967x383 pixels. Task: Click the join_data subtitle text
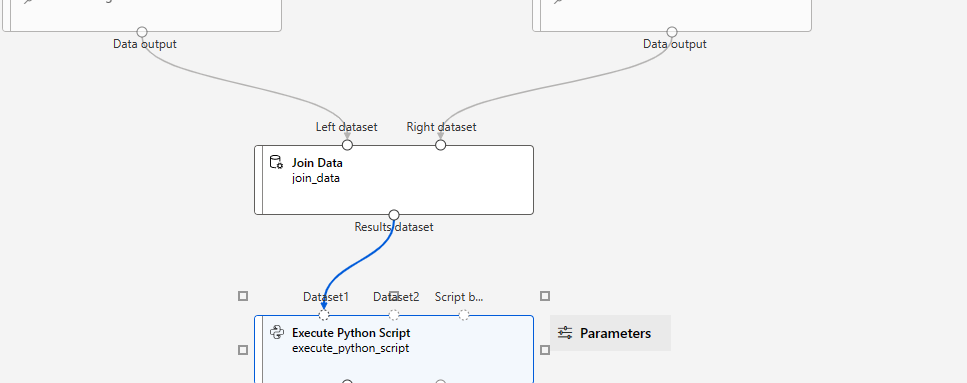coord(316,178)
